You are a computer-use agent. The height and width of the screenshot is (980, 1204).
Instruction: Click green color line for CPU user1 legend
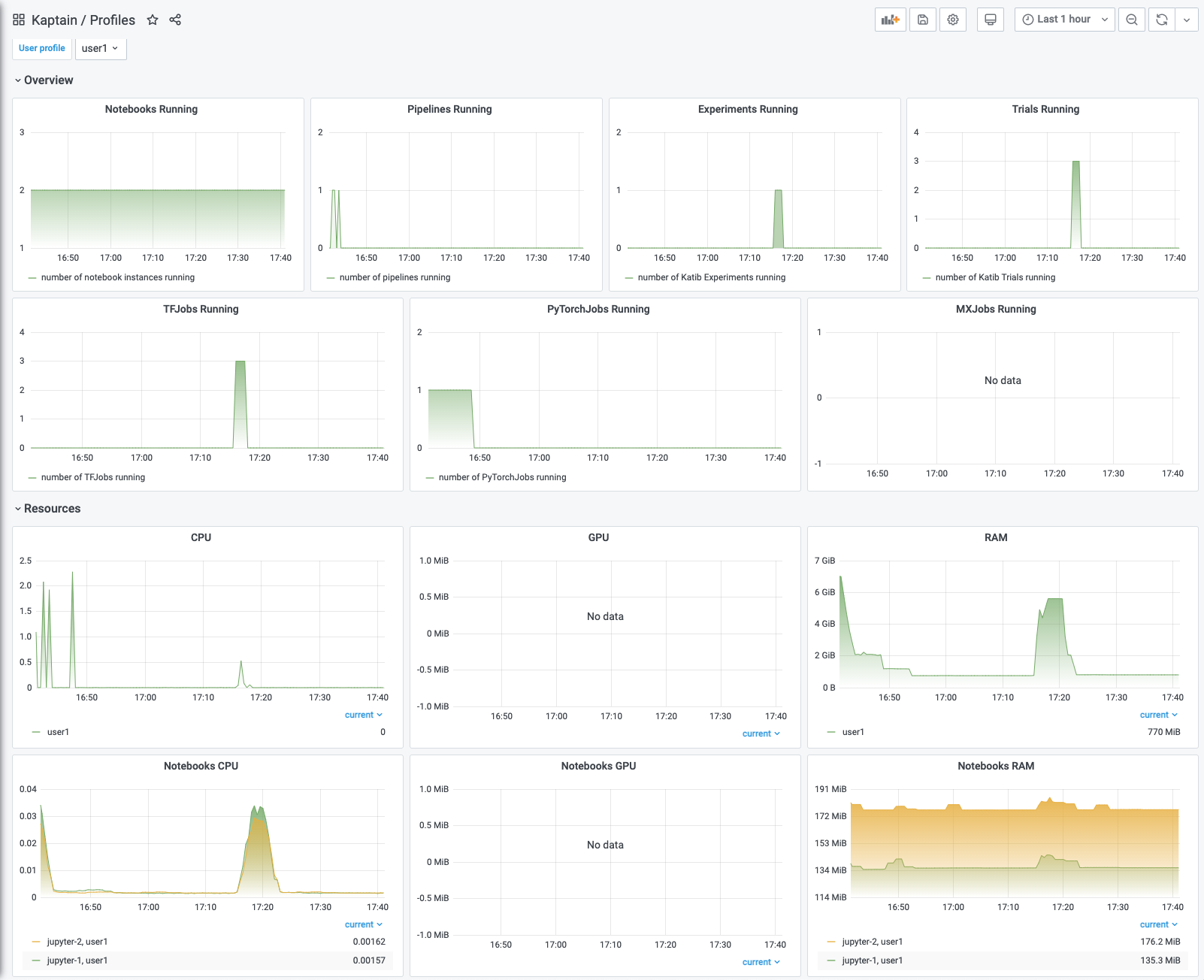point(36,732)
